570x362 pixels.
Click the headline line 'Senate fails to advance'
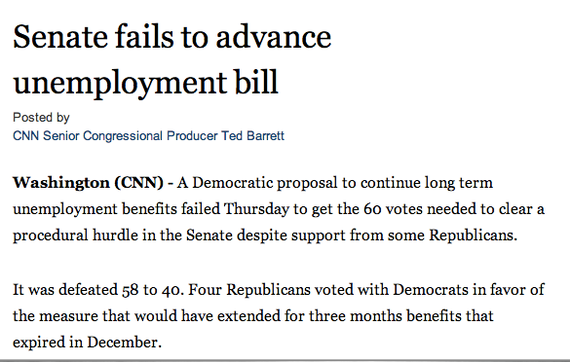pos(172,37)
